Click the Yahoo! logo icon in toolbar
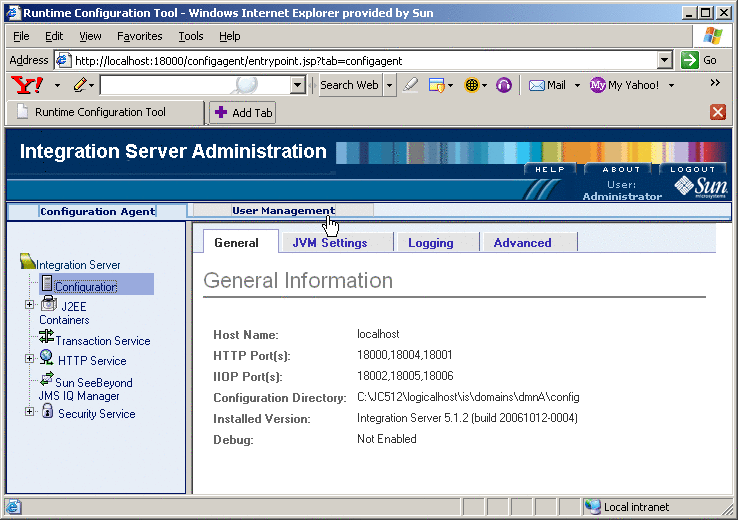This screenshot has width=738, height=520. pos(27,85)
